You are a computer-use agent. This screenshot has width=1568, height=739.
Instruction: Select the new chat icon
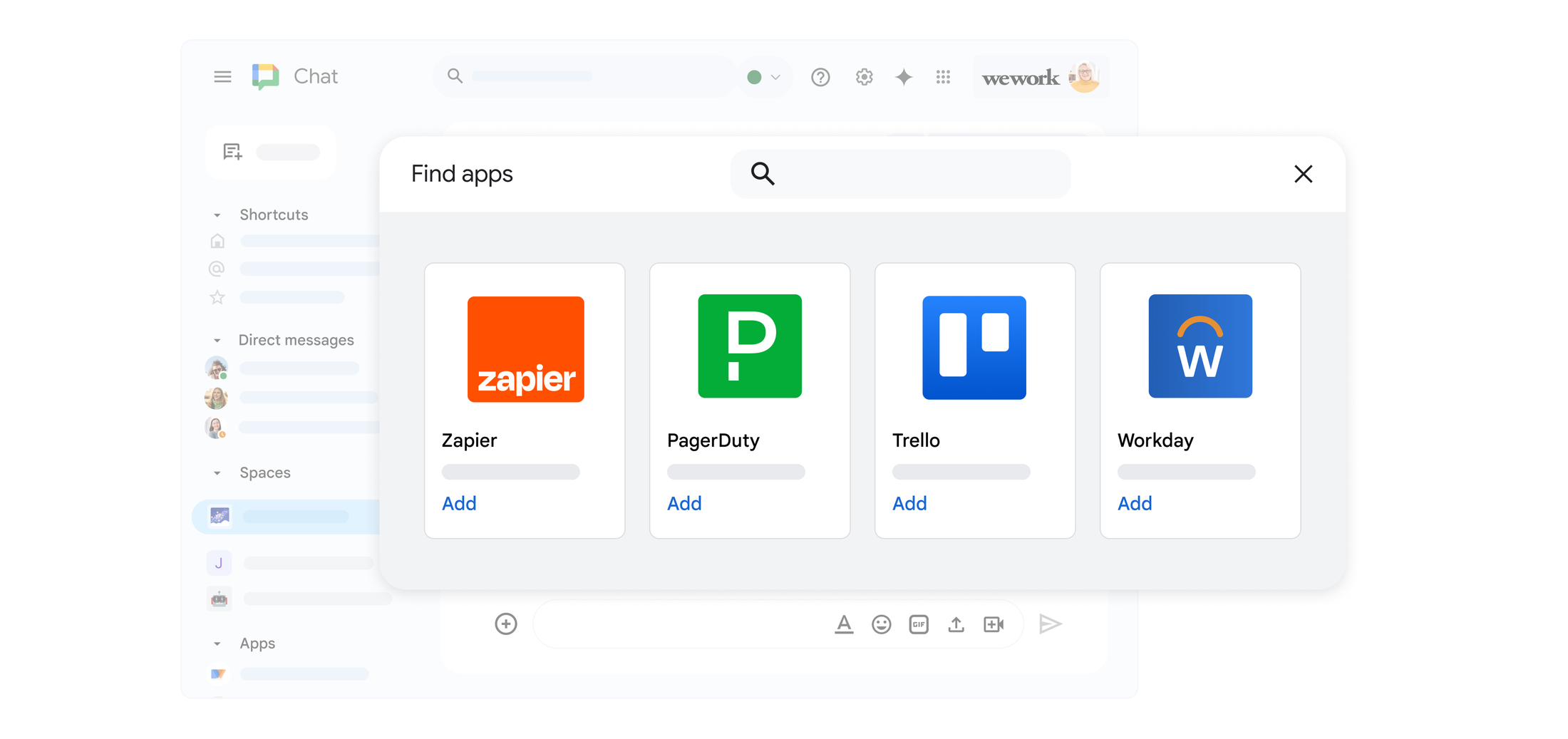[232, 151]
